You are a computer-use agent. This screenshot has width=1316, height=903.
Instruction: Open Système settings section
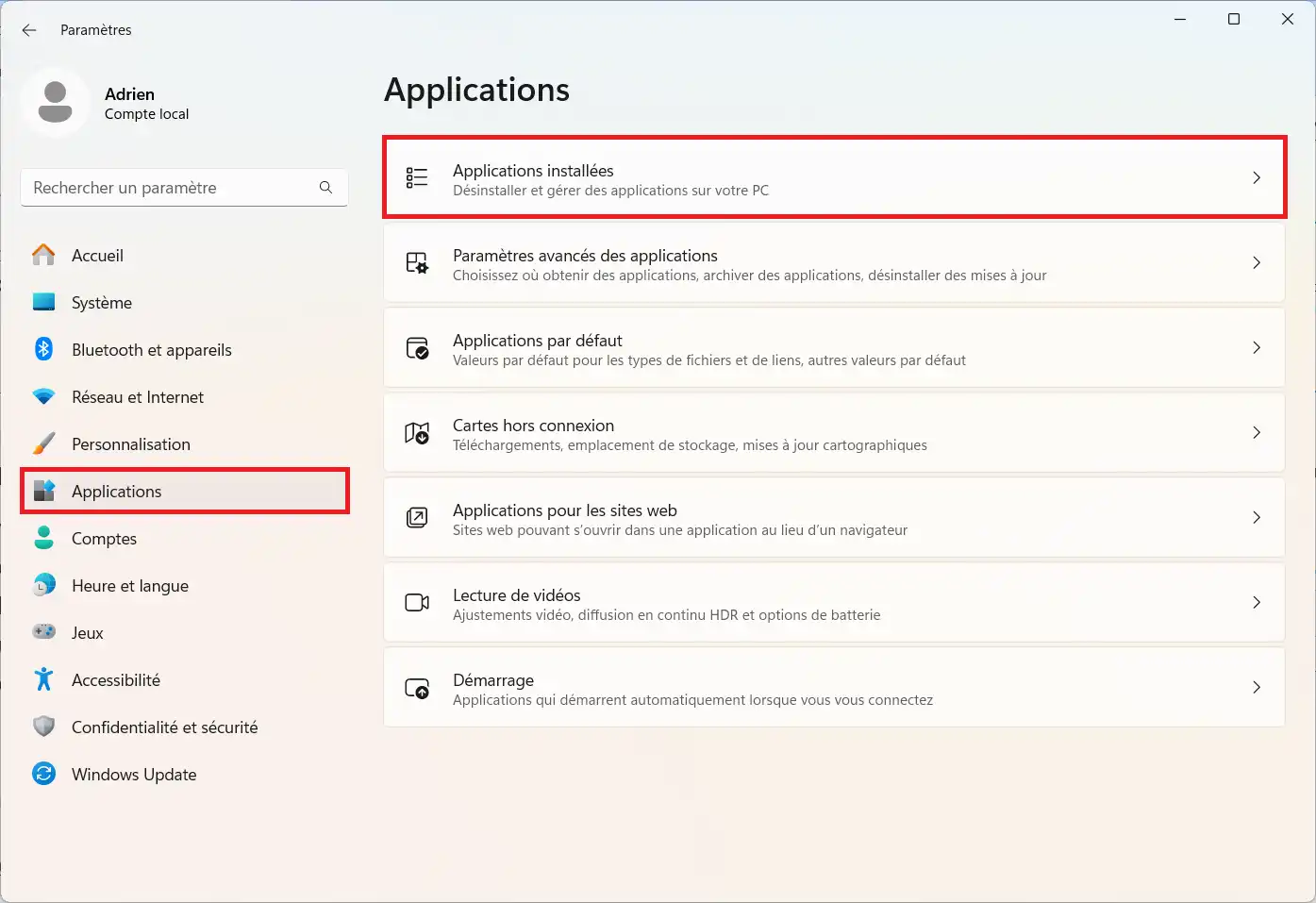click(x=102, y=303)
